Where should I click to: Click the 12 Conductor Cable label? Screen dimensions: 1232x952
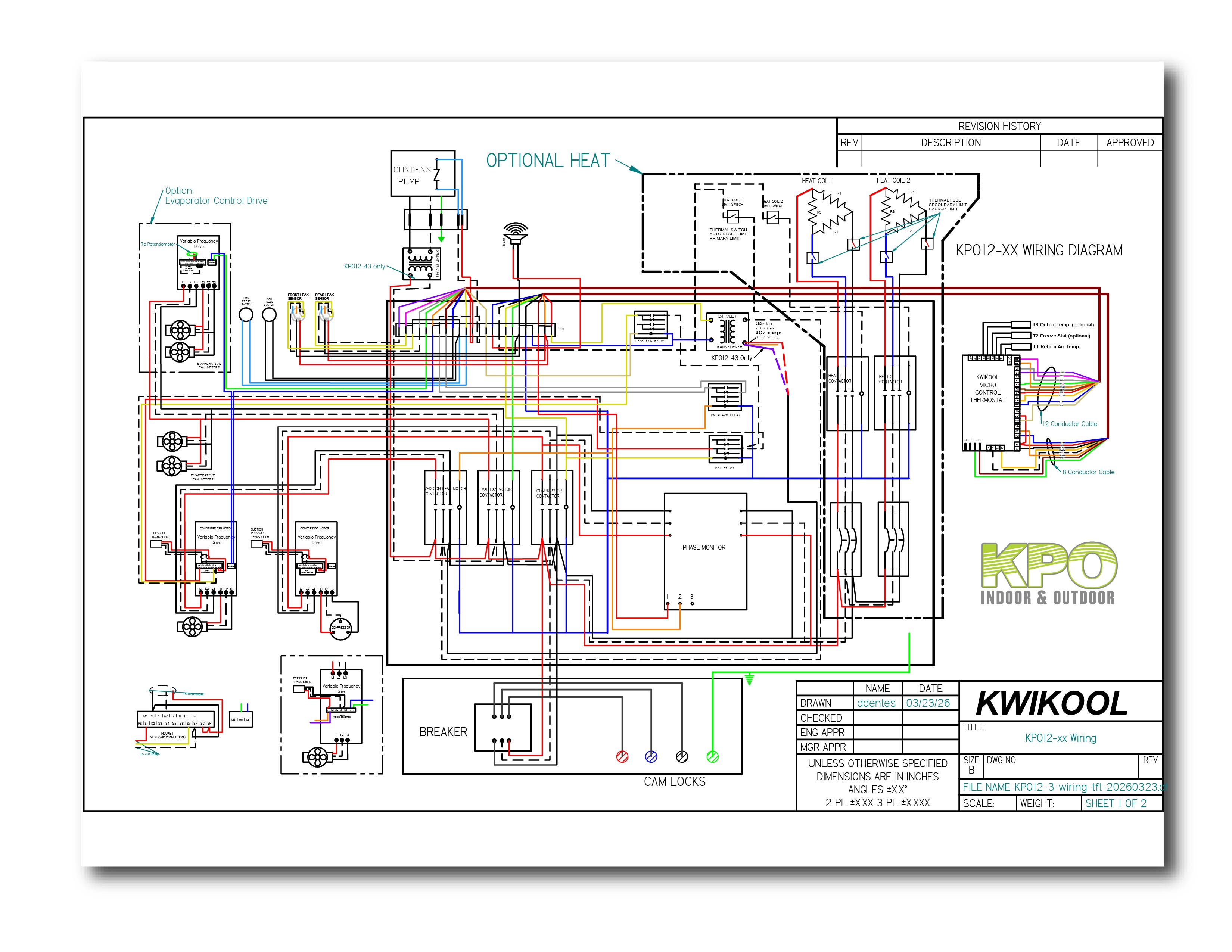coord(1070,424)
